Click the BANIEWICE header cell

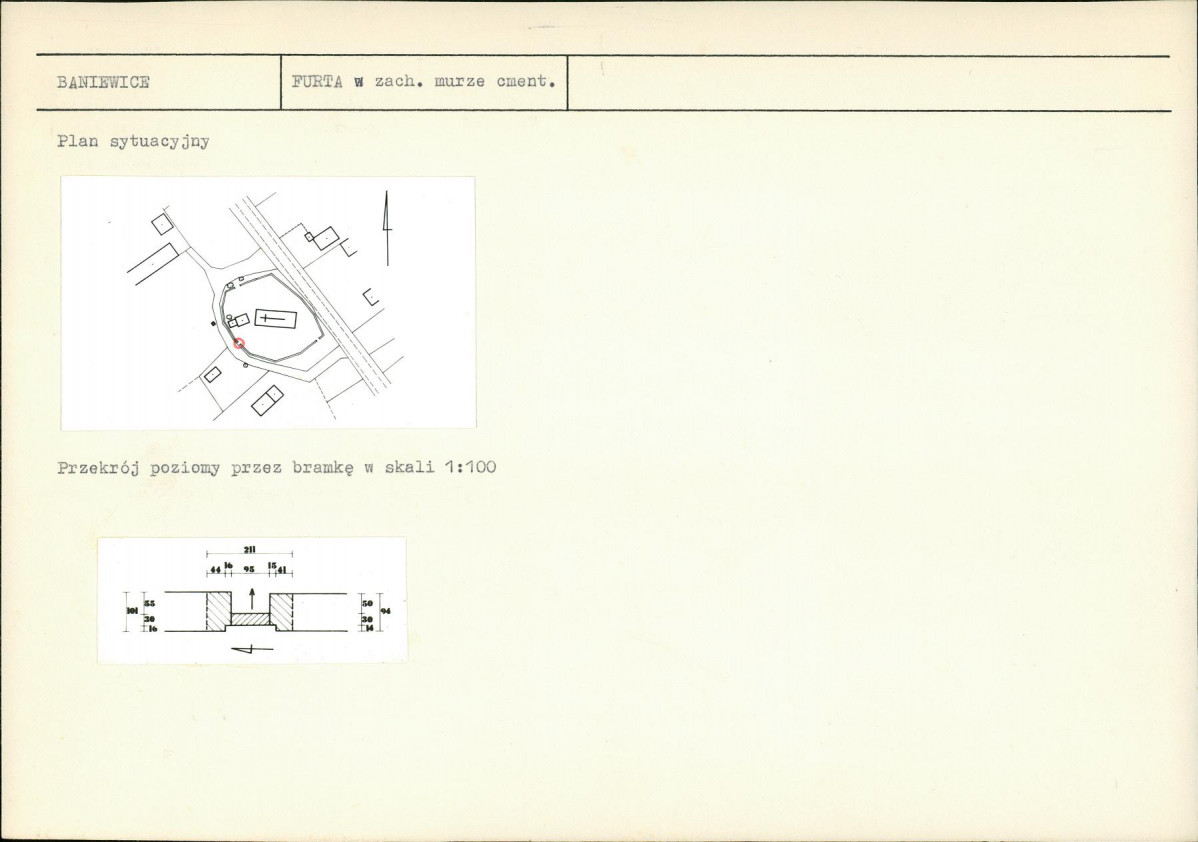tap(158, 83)
